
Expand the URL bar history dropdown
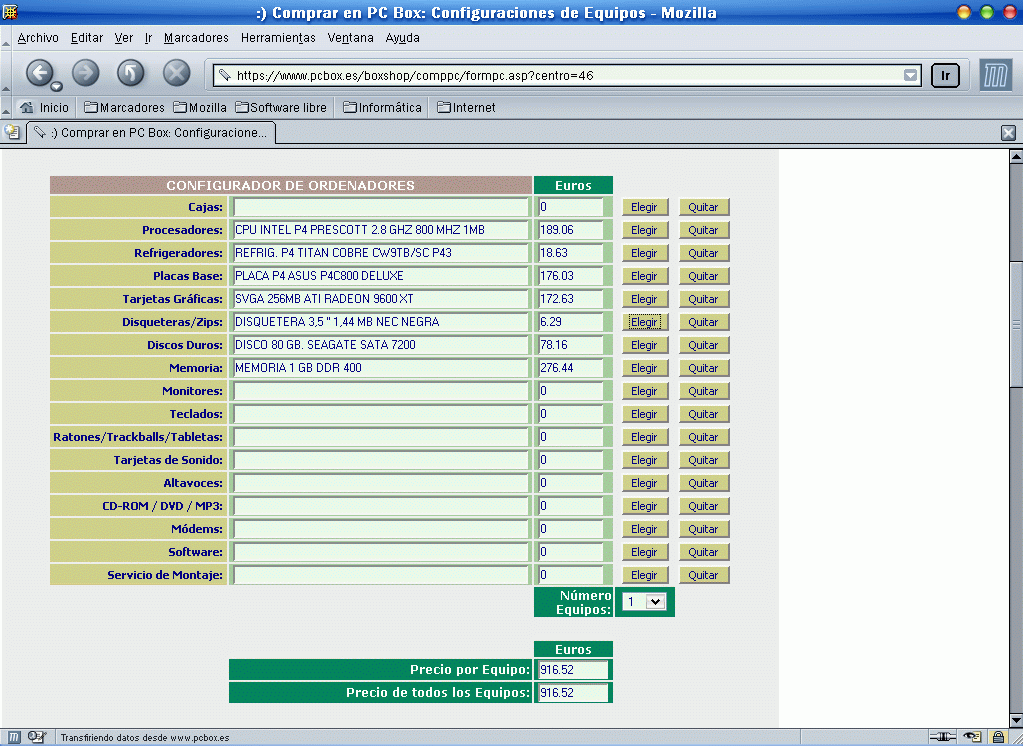click(x=911, y=76)
